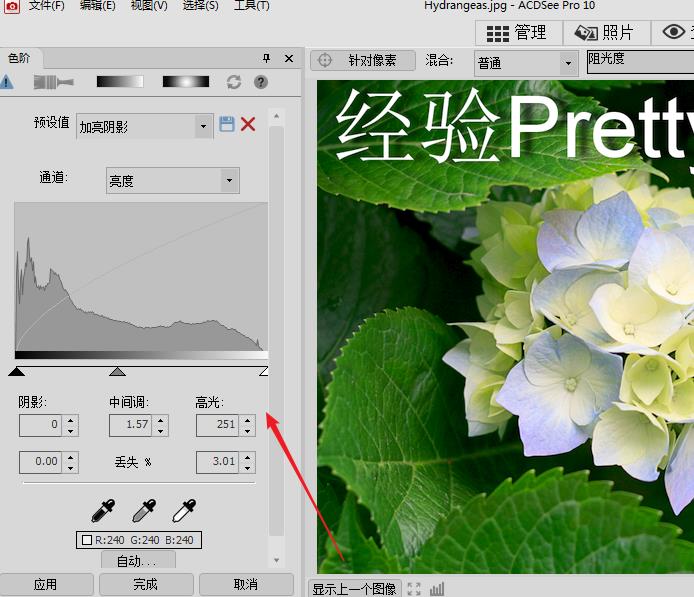Pin the Levels panel

pyautogui.click(x=266, y=58)
